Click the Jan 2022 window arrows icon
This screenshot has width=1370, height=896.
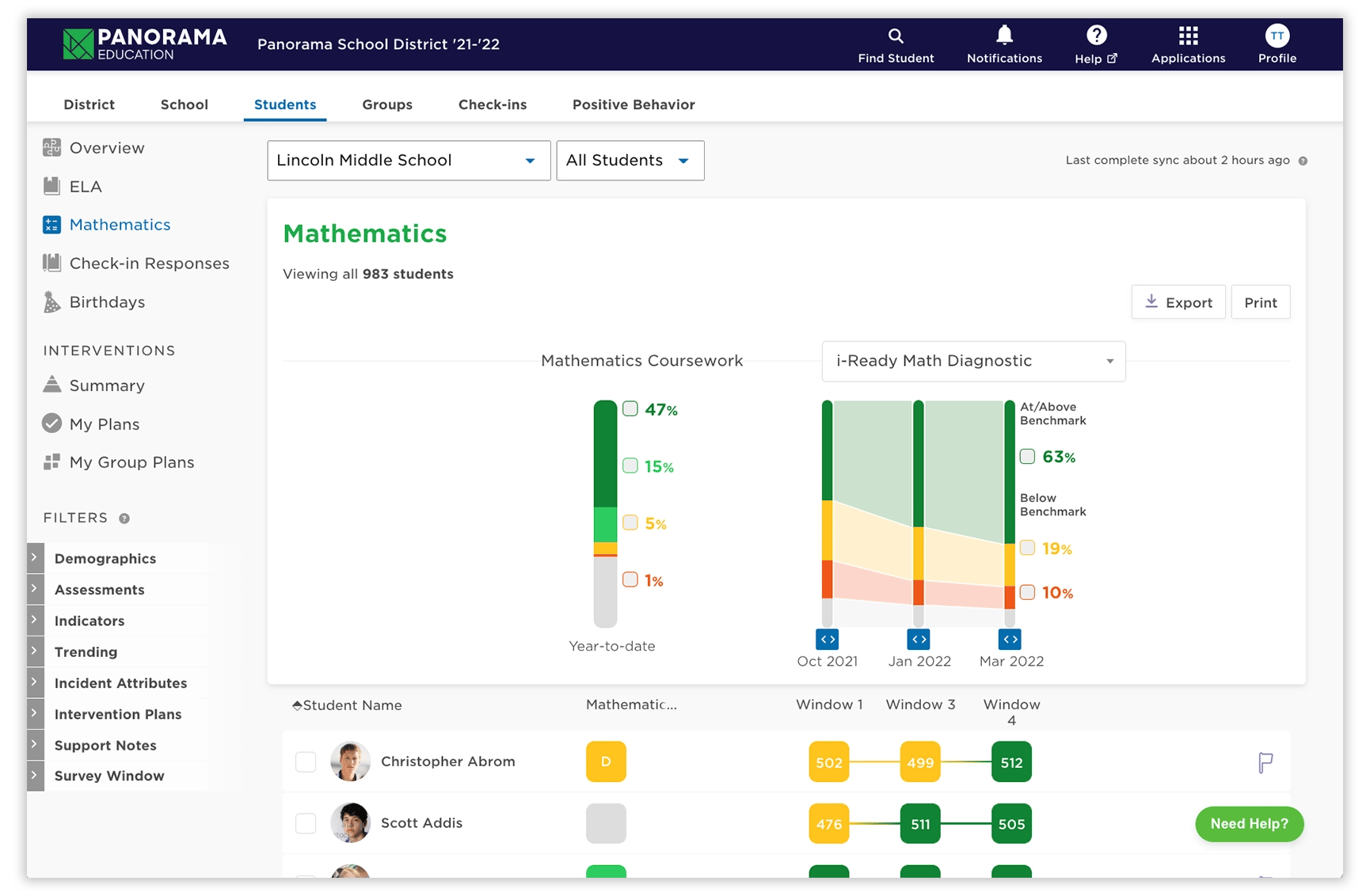(919, 639)
